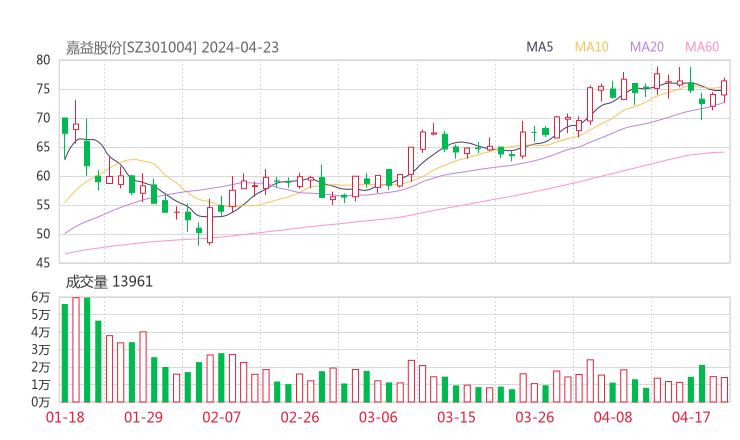Click the 75 price axis label
The width and height of the screenshot is (740, 440).
coord(43,89)
